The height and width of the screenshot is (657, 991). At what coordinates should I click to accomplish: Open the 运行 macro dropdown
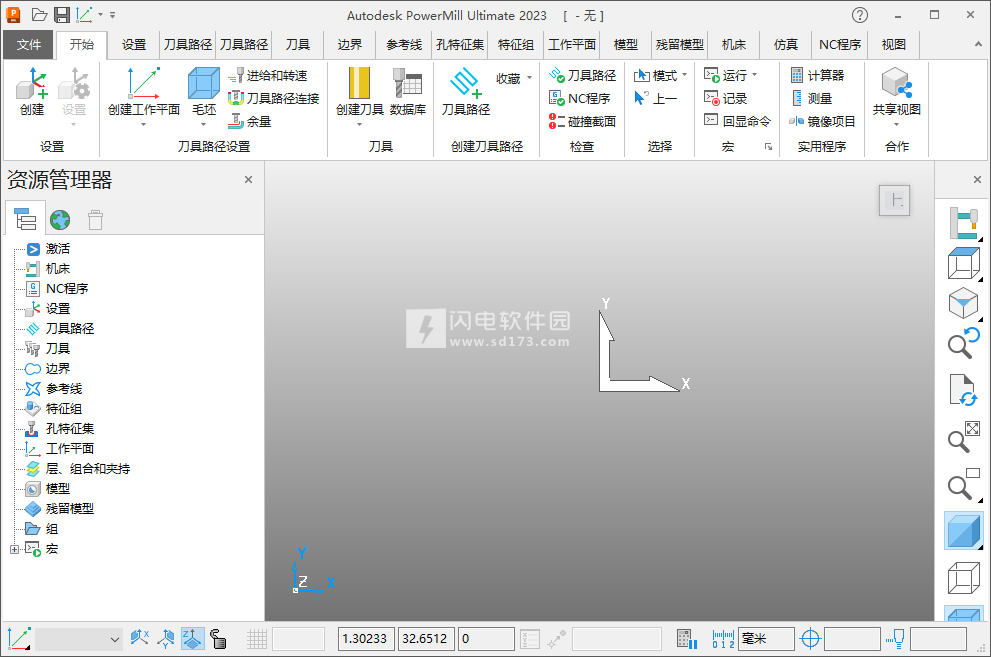click(x=731, y=76)
